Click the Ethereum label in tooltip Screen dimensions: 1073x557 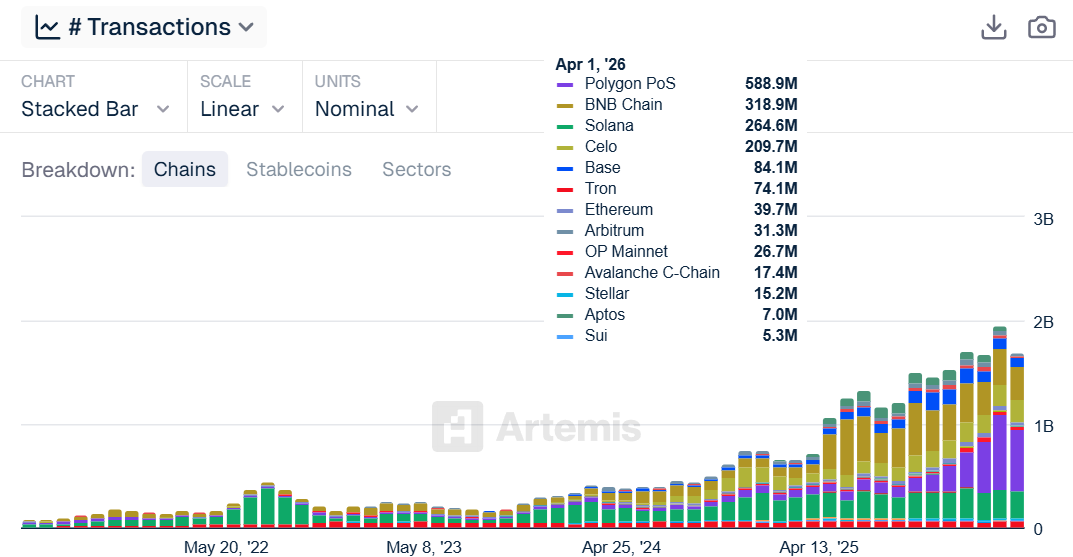[619, 209]
